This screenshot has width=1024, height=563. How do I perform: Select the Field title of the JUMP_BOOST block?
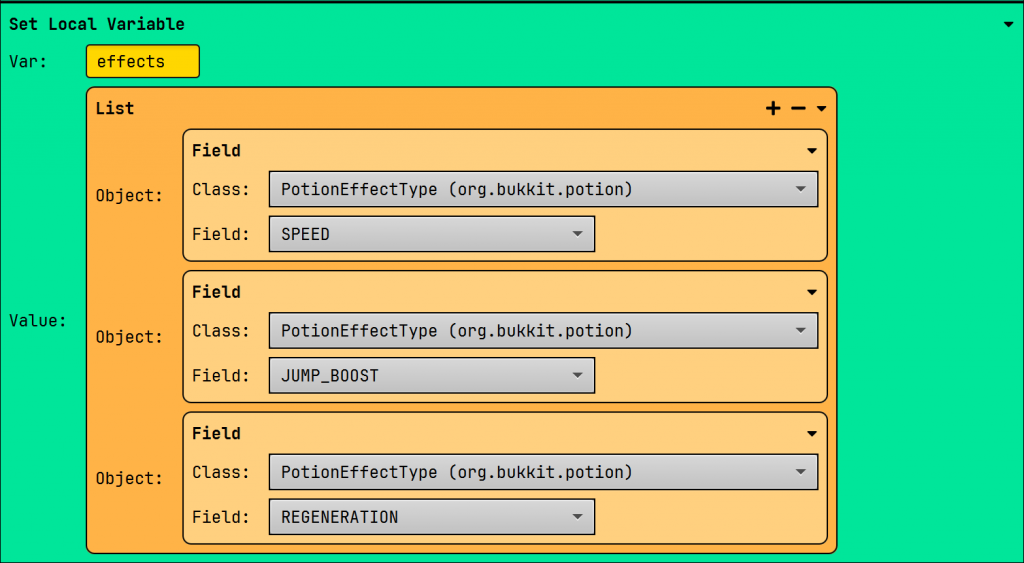point(216,292)
